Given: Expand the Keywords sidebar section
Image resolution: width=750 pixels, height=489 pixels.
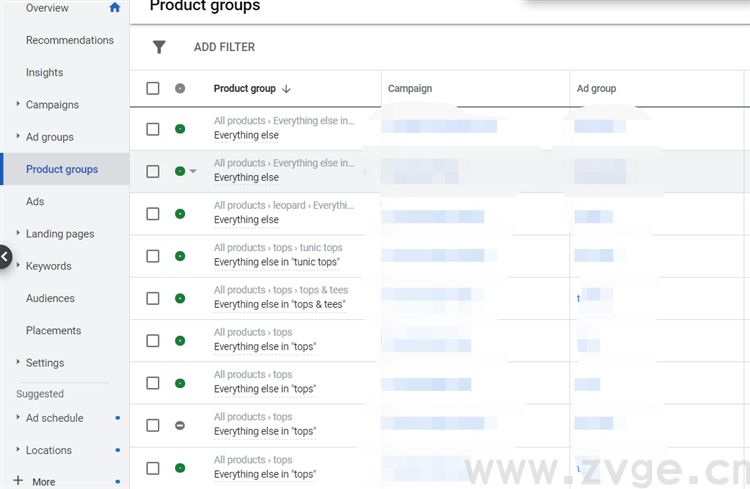Looking at the screenshot, I should [x=18, y=266].
